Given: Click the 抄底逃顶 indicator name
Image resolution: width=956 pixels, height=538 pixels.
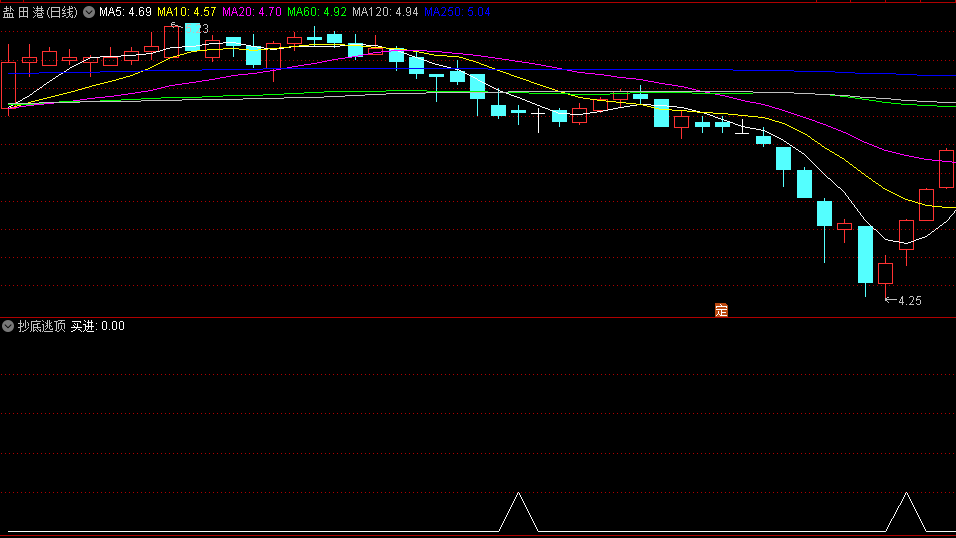Looking at the screenshot, I should click(x=41, y=326).
